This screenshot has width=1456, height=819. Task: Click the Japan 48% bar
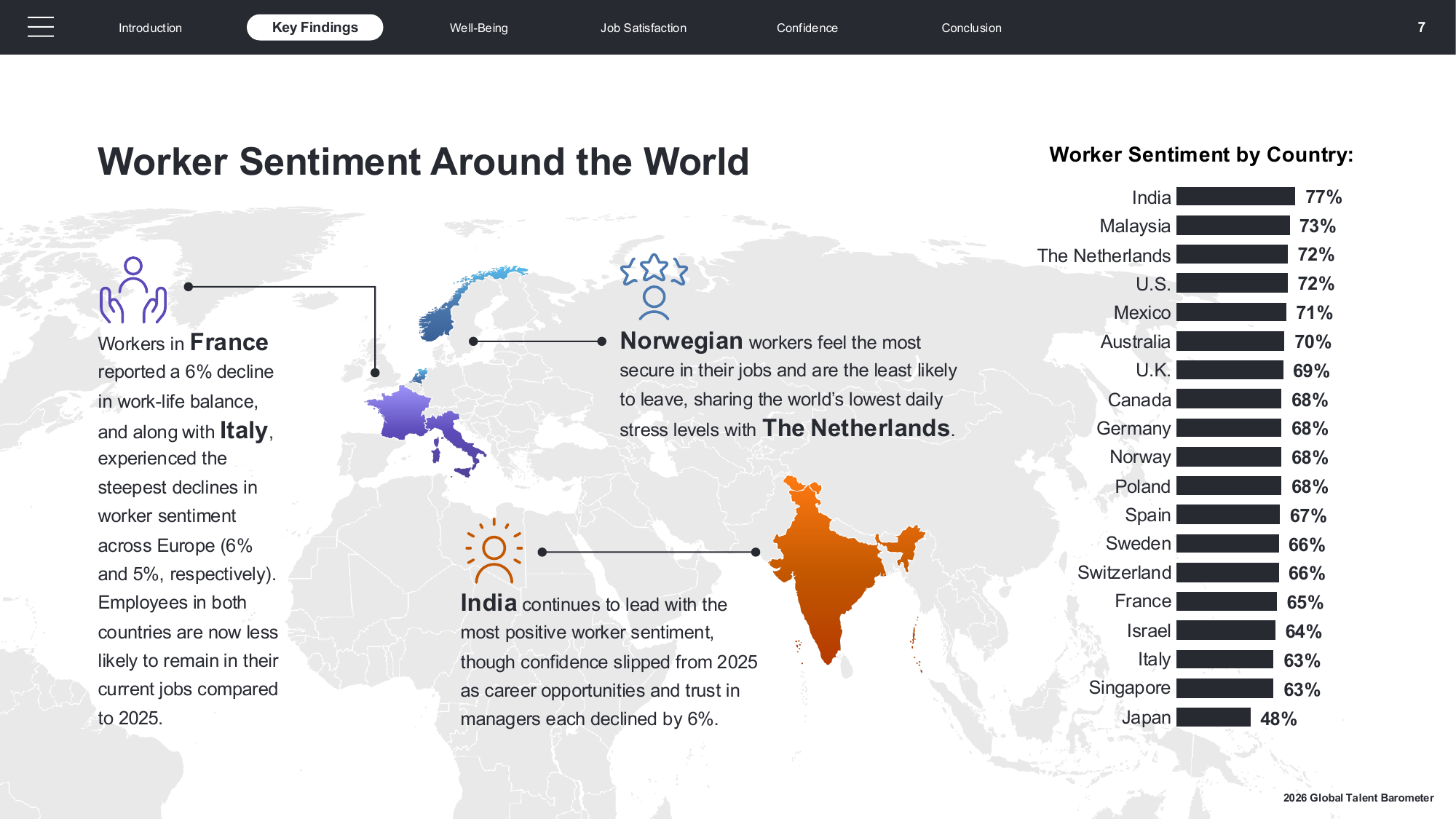(x=1213, y=718)
